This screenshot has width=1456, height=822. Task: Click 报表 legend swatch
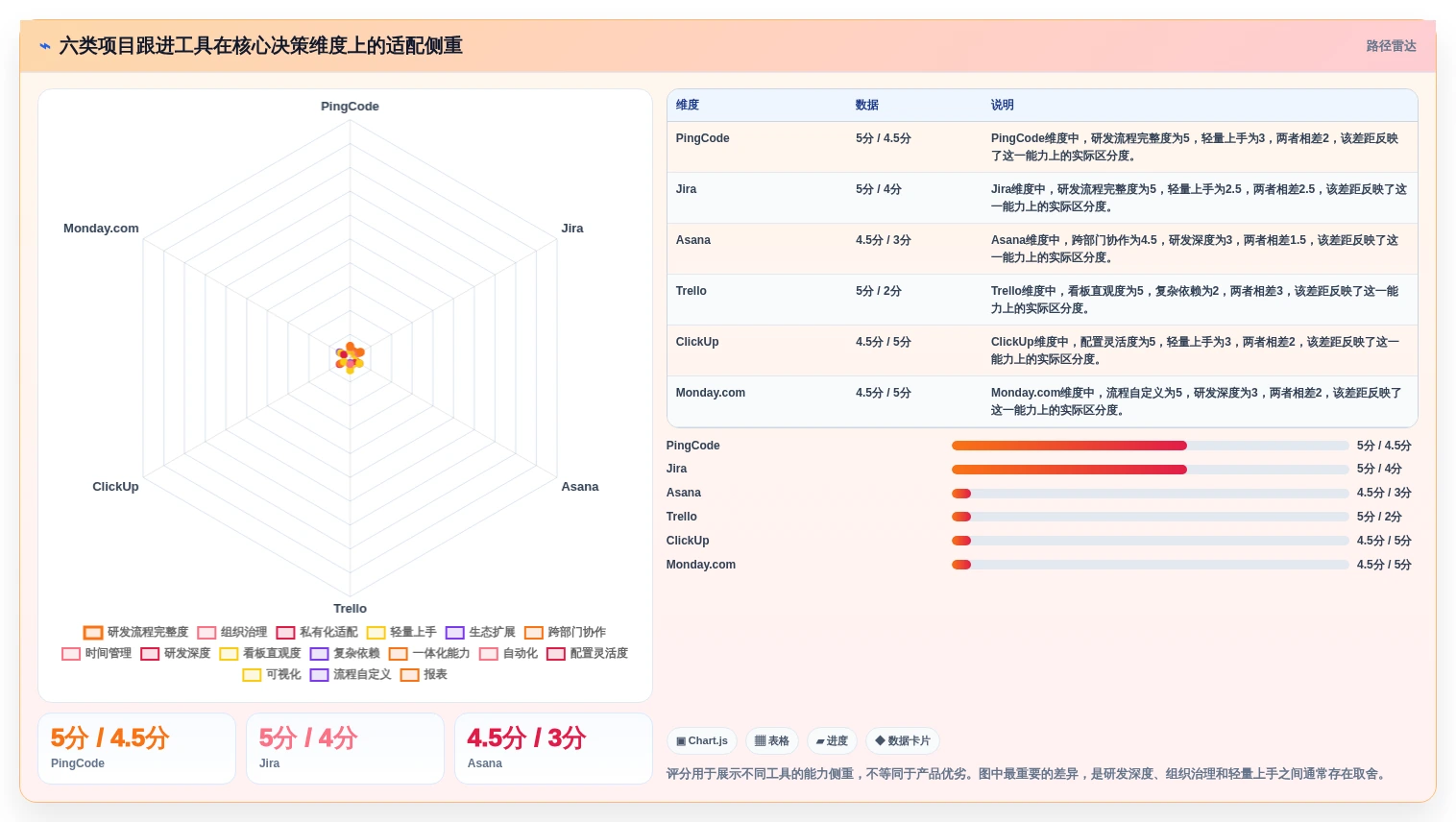pos(410,674)
